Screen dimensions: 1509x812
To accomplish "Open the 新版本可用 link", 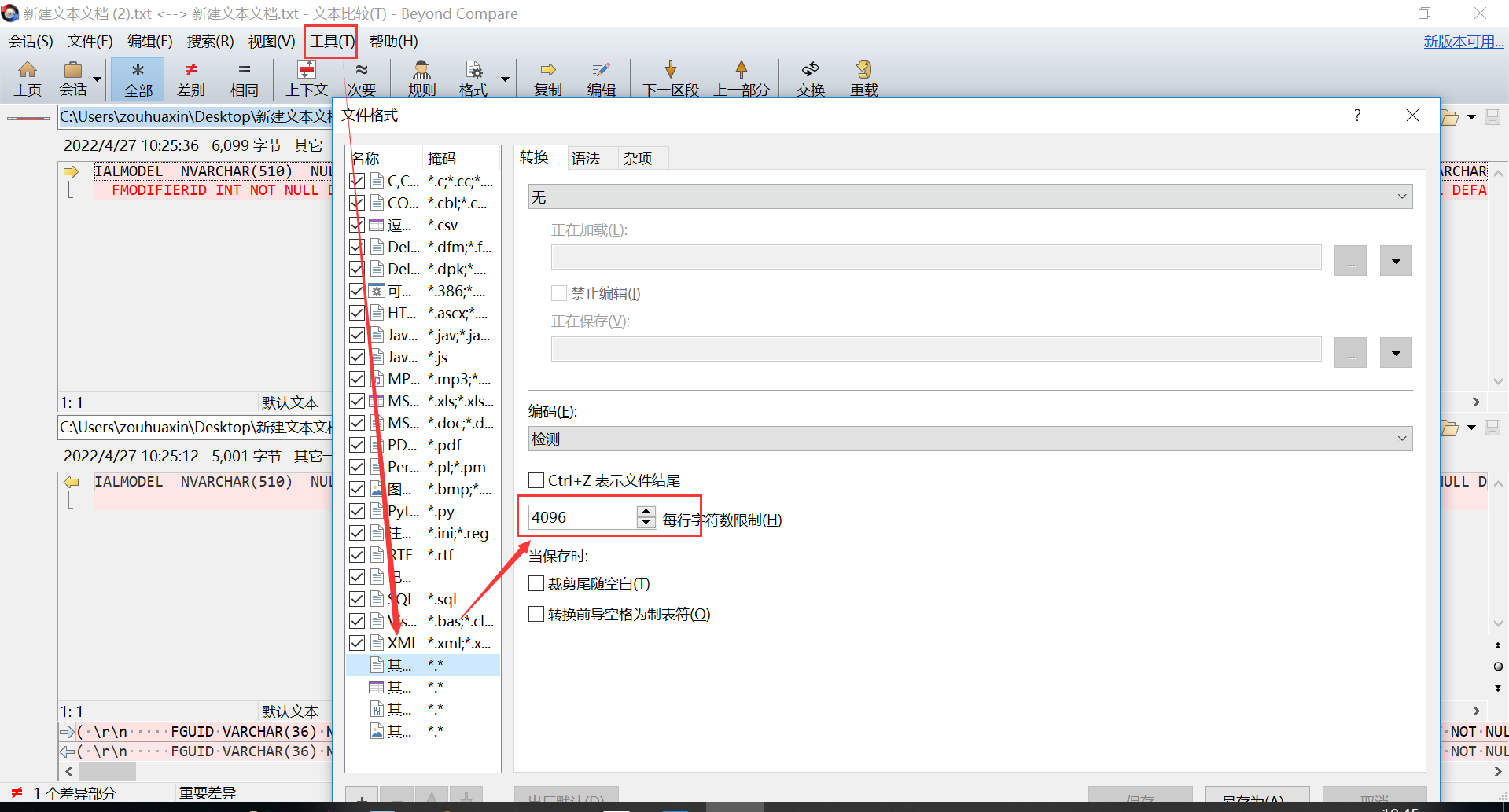I will pyautogui.click(x=1463, y=42).
